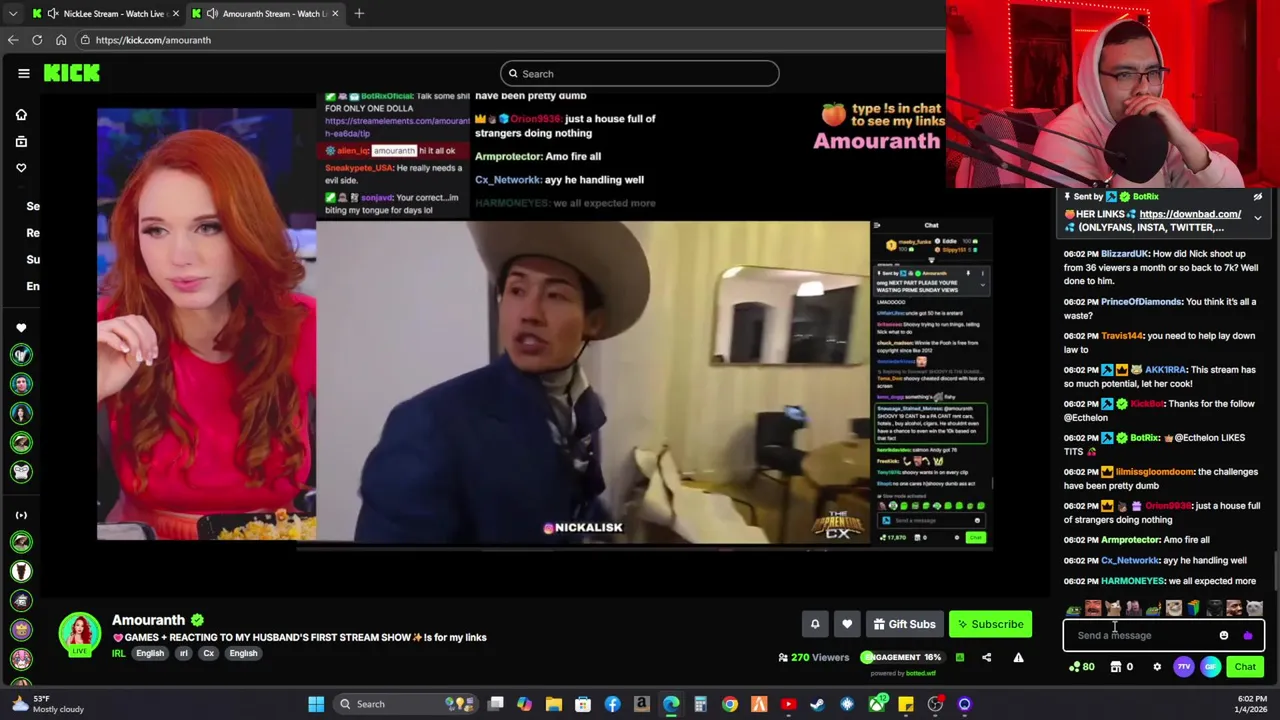Open Windows Start menu
Screen dimensions: 1280x720
316,704
